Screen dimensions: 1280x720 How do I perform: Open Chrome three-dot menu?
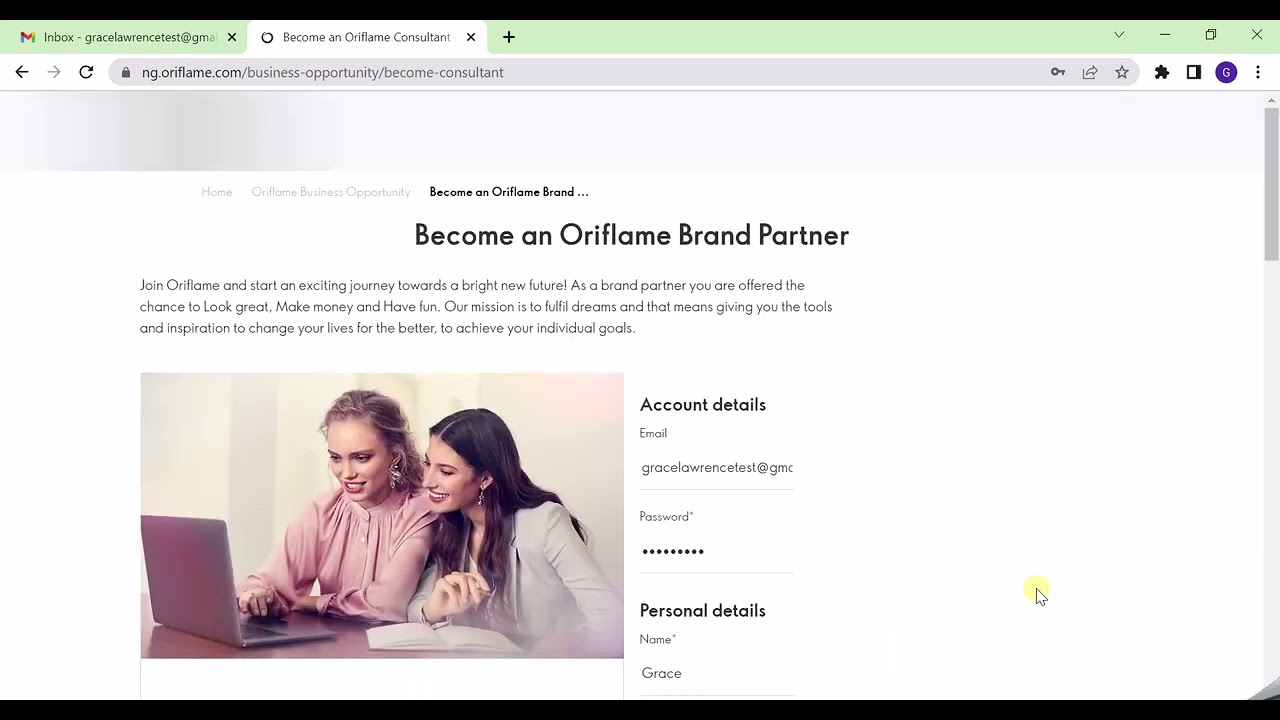point(1258,72)
